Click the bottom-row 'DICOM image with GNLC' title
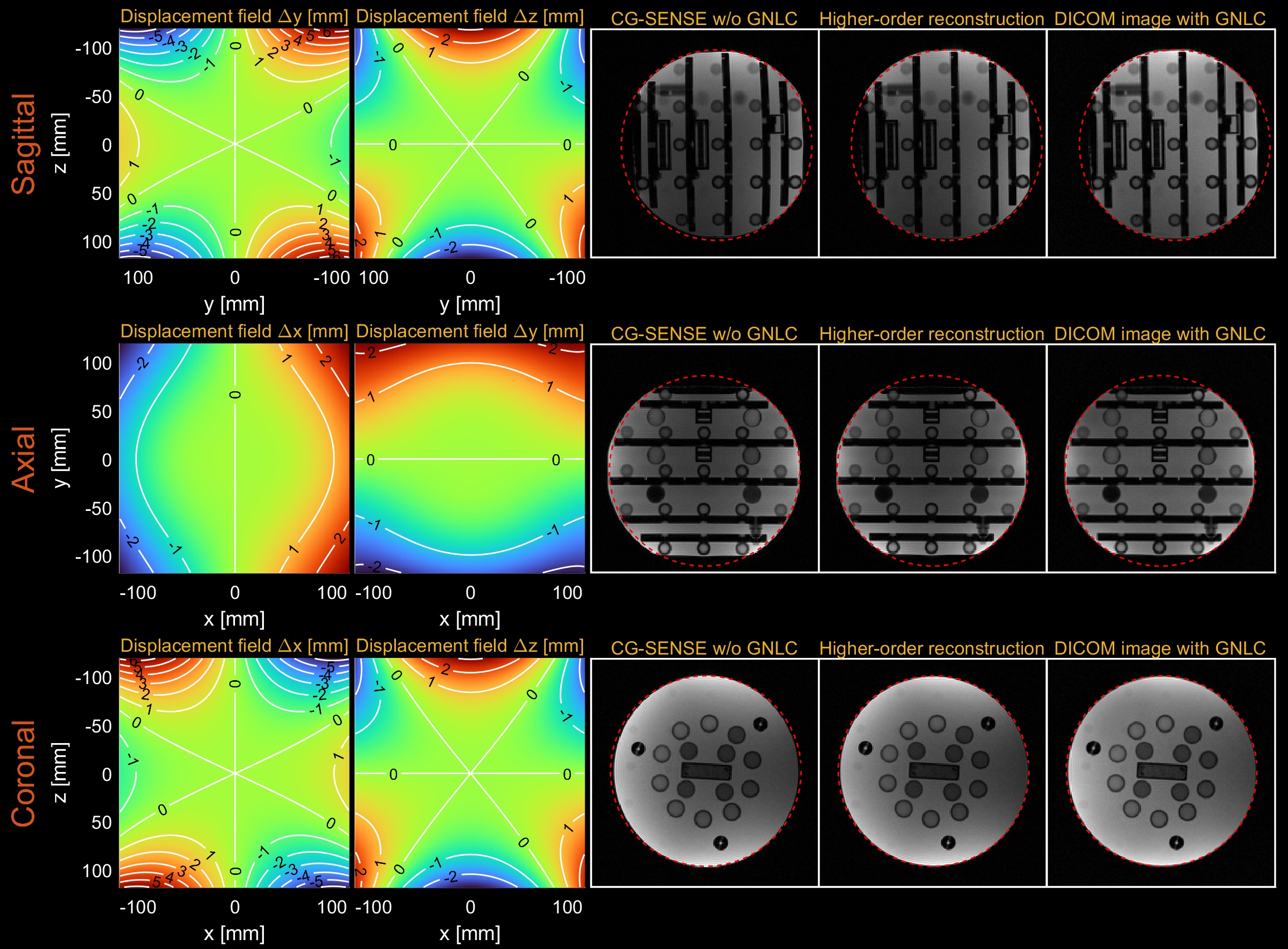The width and height of the screenshot is (1288, 949). 1159,648
